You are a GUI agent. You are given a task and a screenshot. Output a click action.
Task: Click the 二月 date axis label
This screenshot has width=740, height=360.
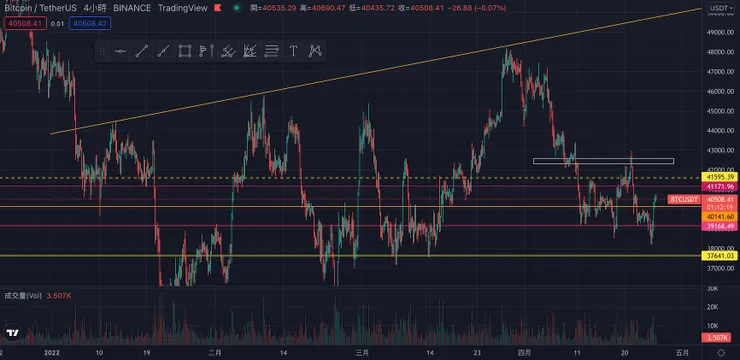[x=215, y=352]
